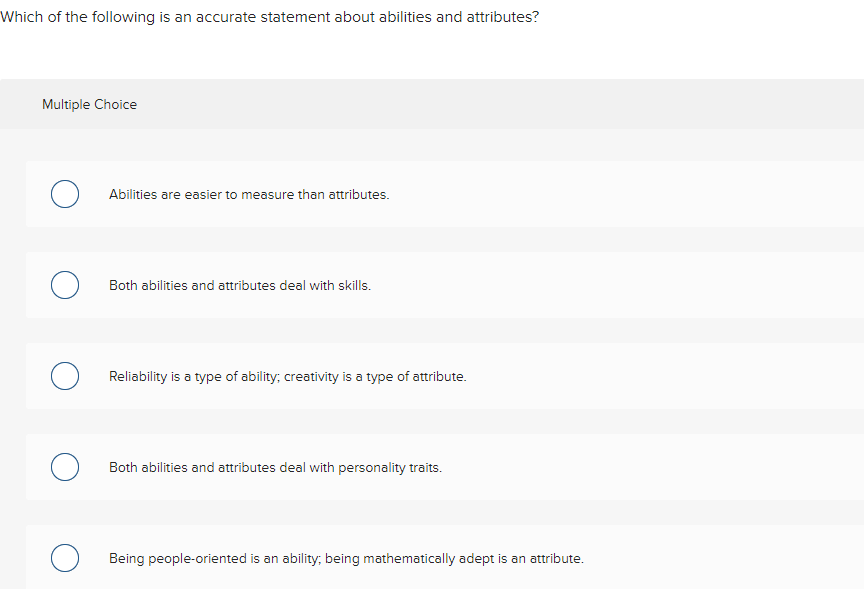Click the answer text about being mathematically adept

346,558
